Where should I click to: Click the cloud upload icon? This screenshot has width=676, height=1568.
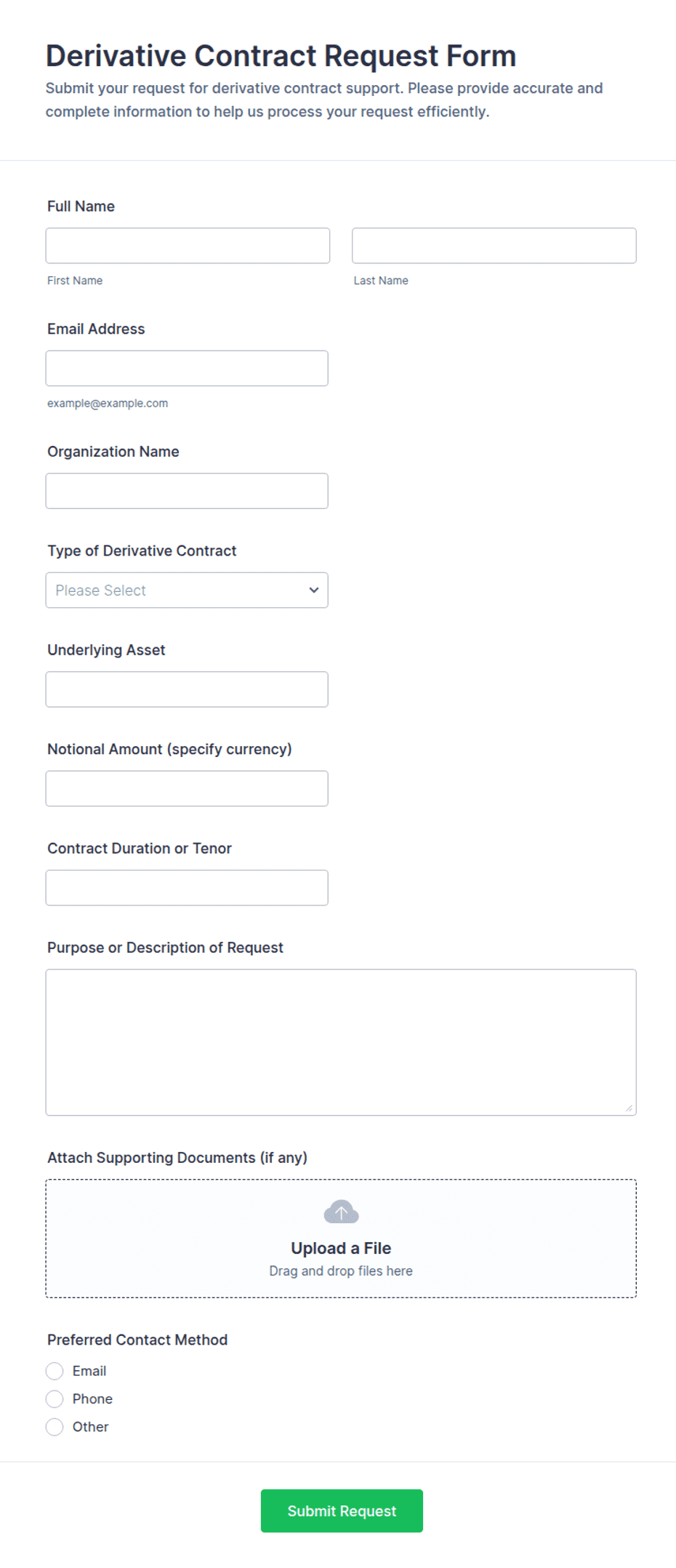pos(341,1212)
